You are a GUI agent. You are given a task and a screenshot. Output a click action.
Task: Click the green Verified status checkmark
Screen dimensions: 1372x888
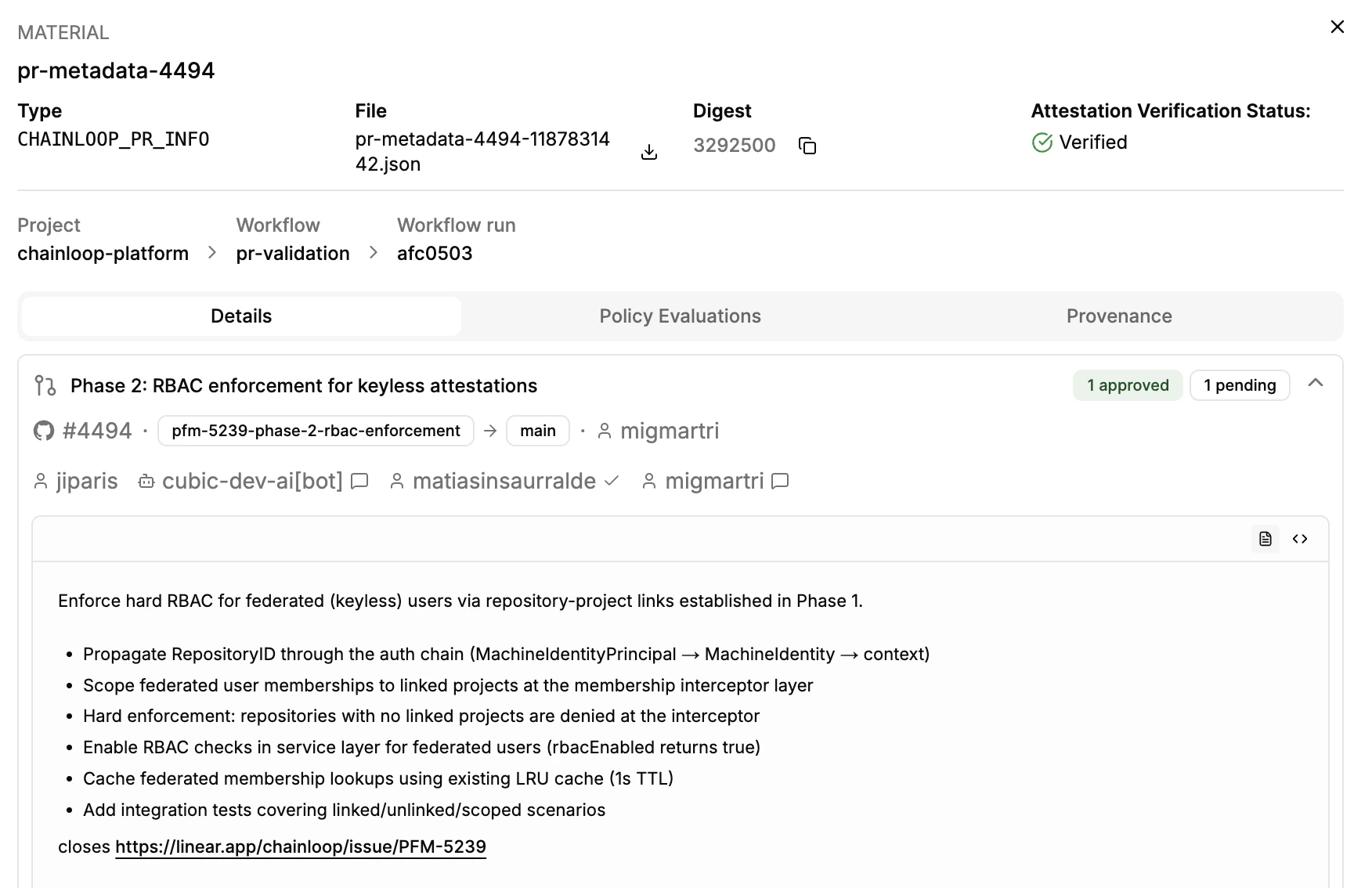click(1042, 142)
